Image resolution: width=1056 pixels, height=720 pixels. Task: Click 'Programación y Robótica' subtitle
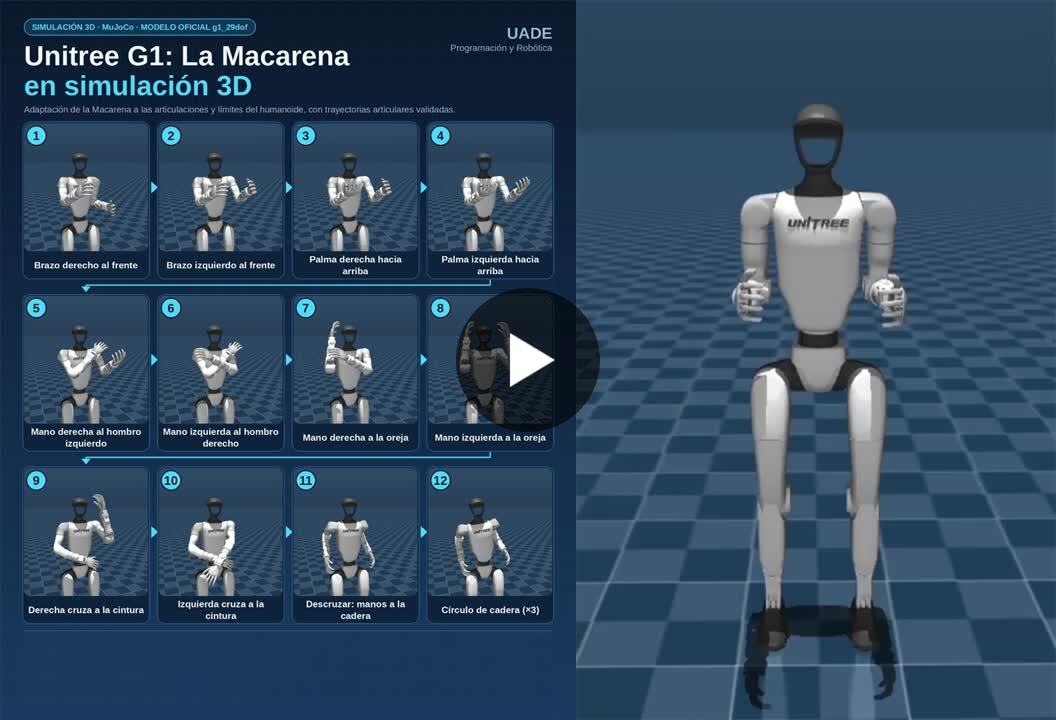[x=501, y=48]
